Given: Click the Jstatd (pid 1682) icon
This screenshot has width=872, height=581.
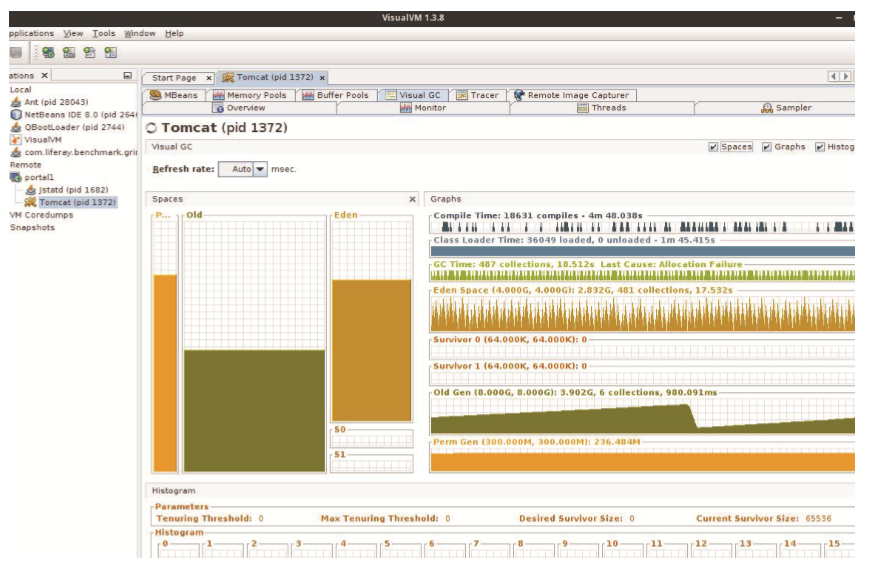Looking at the screenshot, I should coord(31,190).
